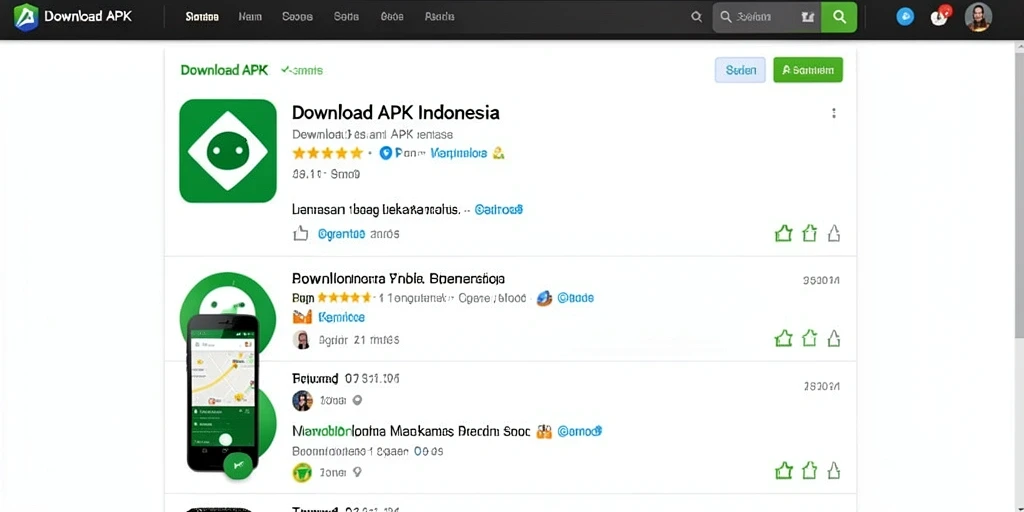
Task: Click second green upvote icon in green cup avatar row
Action: pos(809,470)
